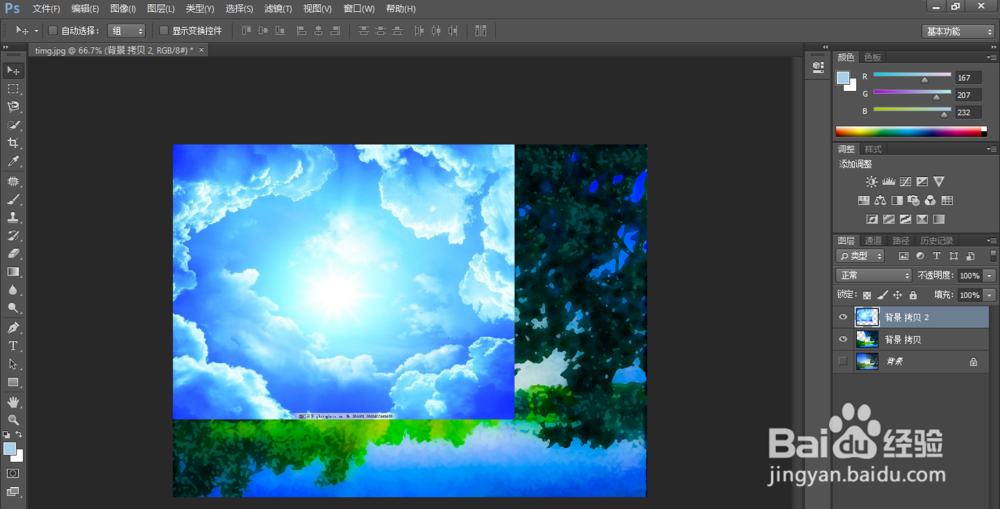Hide the 背景 拷贝 layer
This screenshot has height=509, width=1000.
(843, 339)
